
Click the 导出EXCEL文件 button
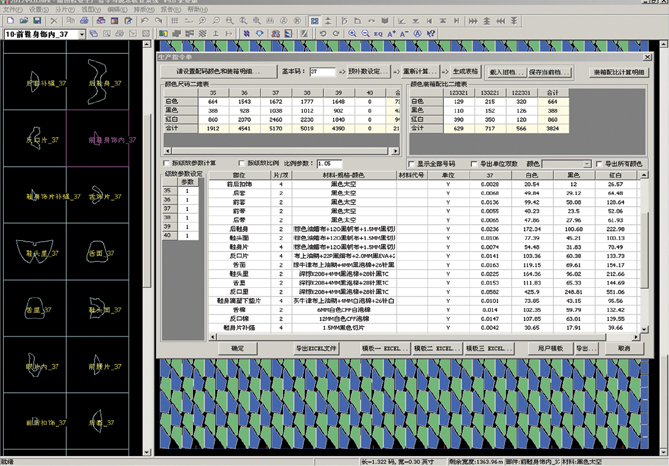coord(316,348)
